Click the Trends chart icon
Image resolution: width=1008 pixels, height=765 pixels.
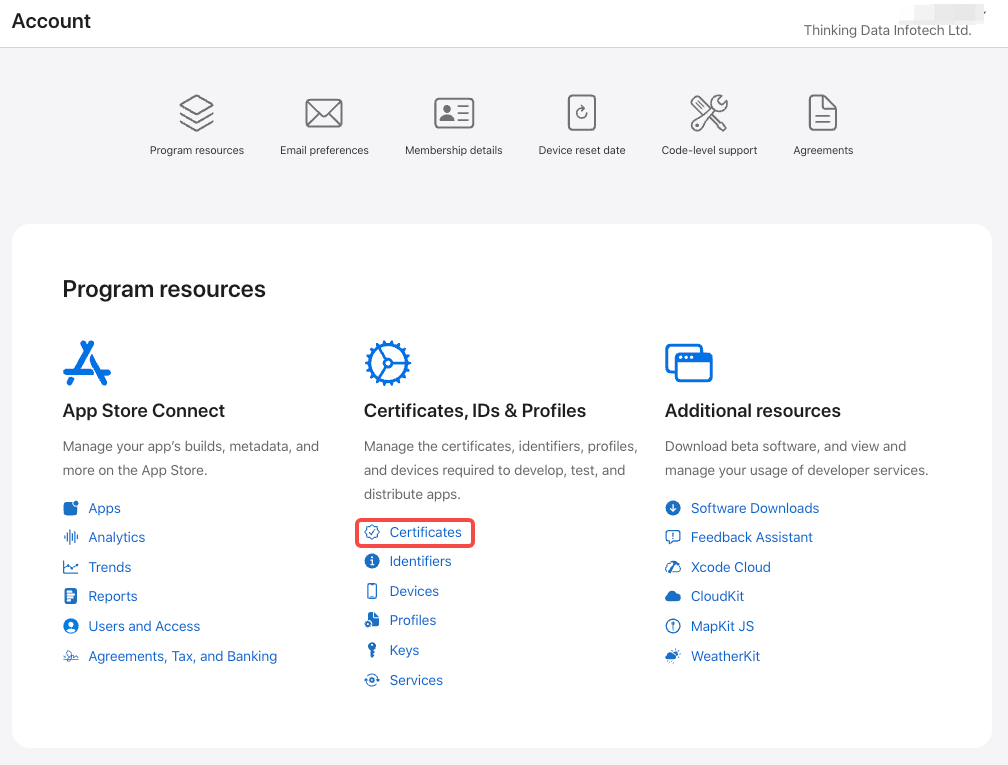point(71,567)
